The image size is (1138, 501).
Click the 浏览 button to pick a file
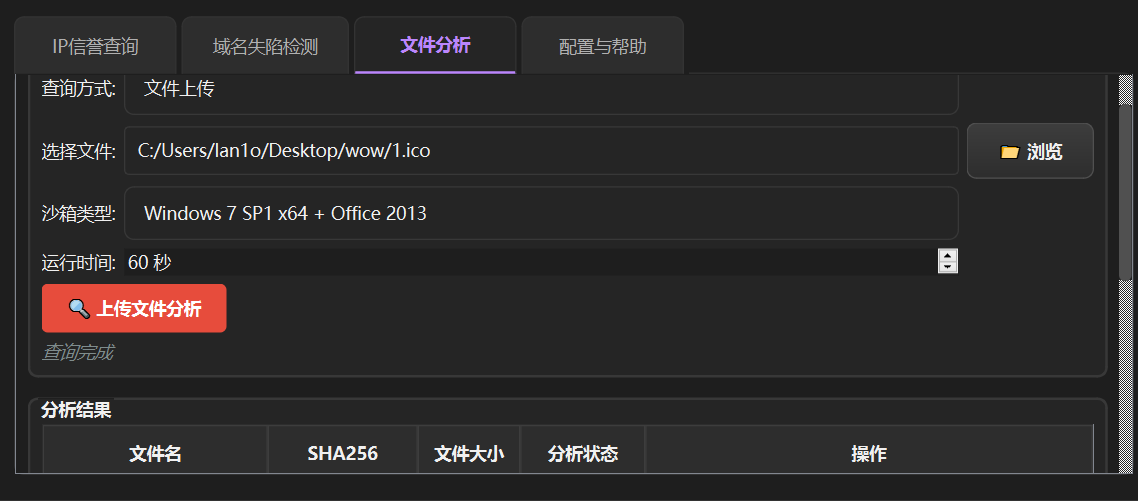pos(1030,151)
